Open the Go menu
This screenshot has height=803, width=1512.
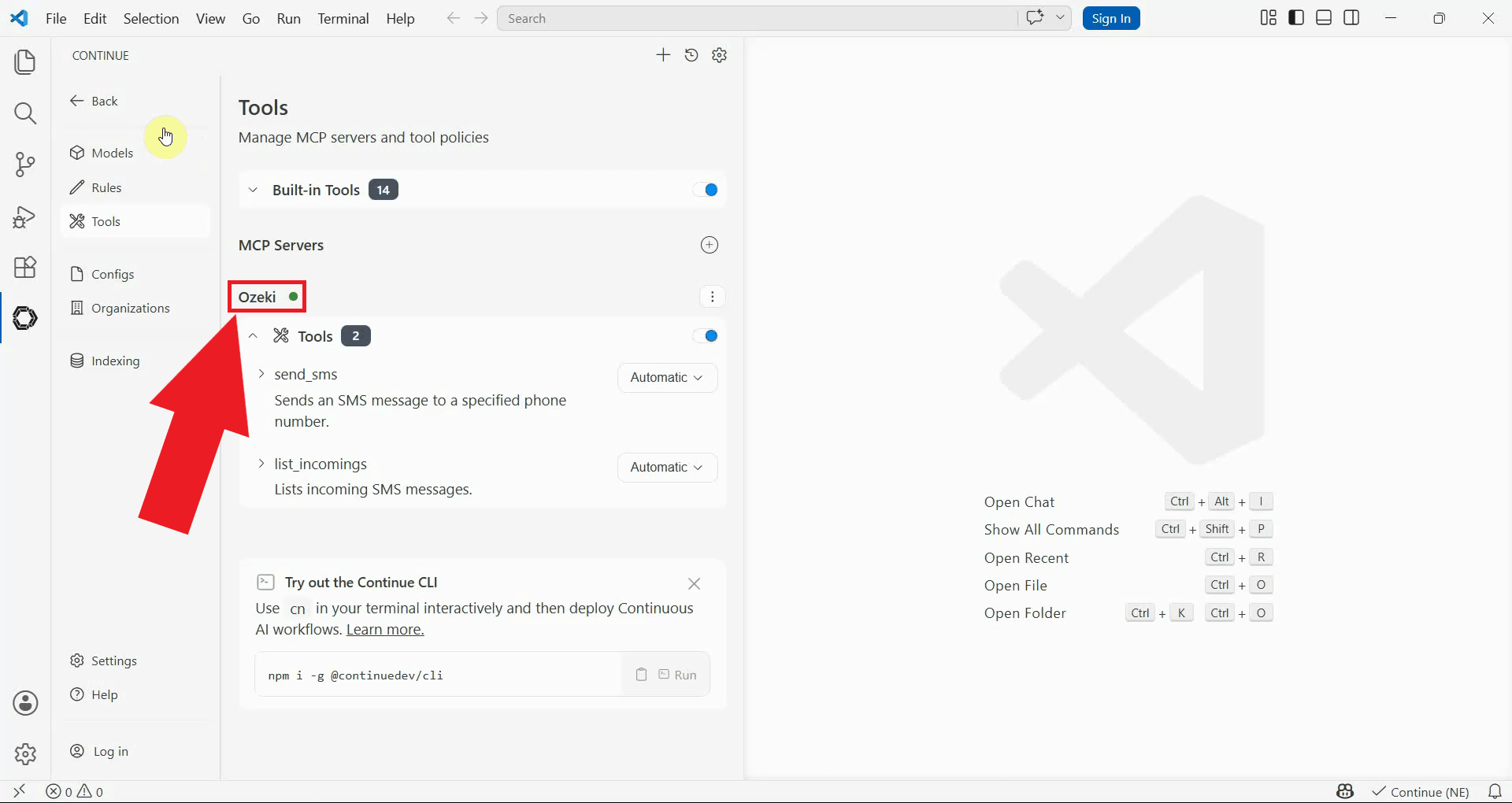251,18
